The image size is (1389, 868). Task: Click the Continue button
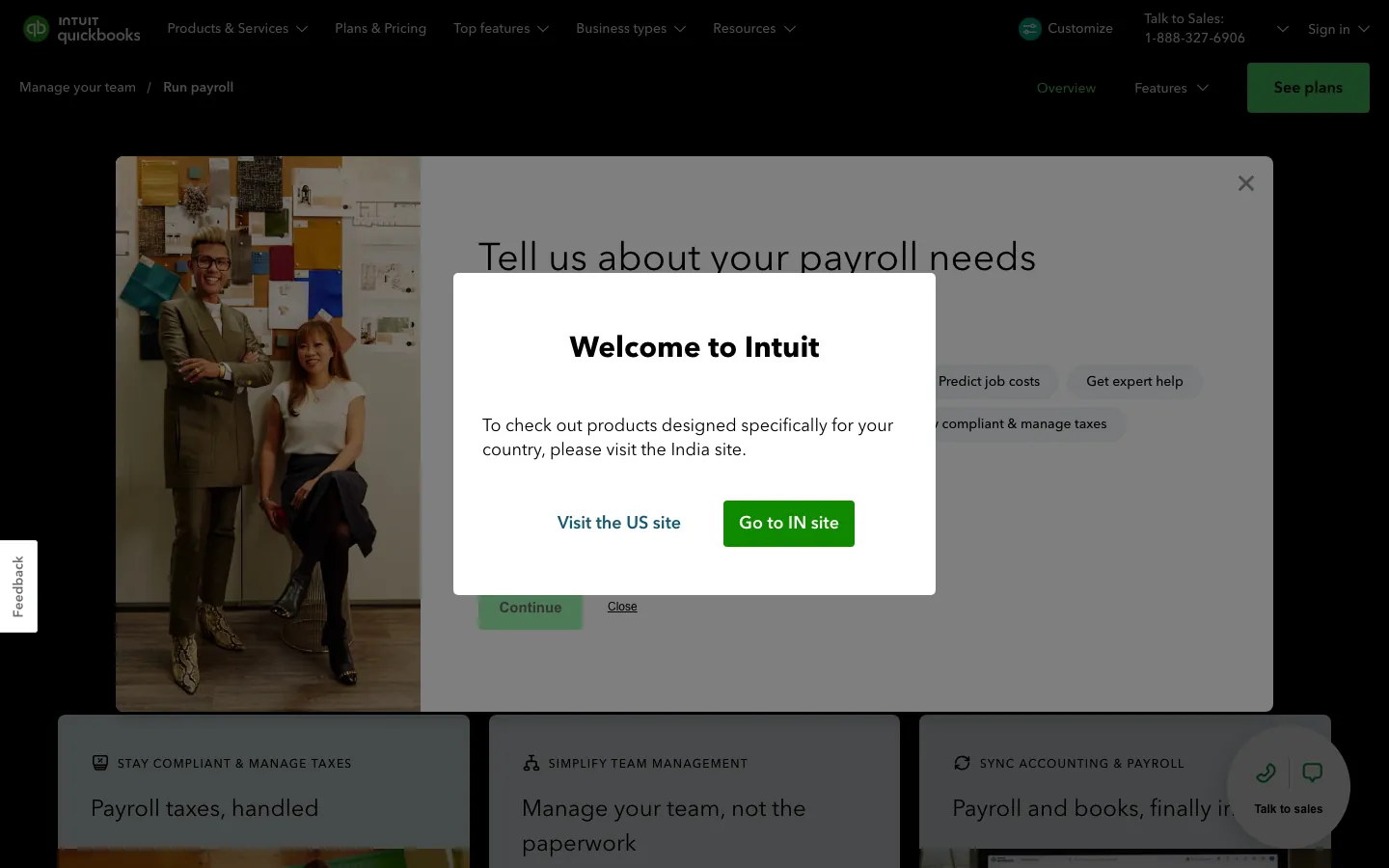point(531,611)
